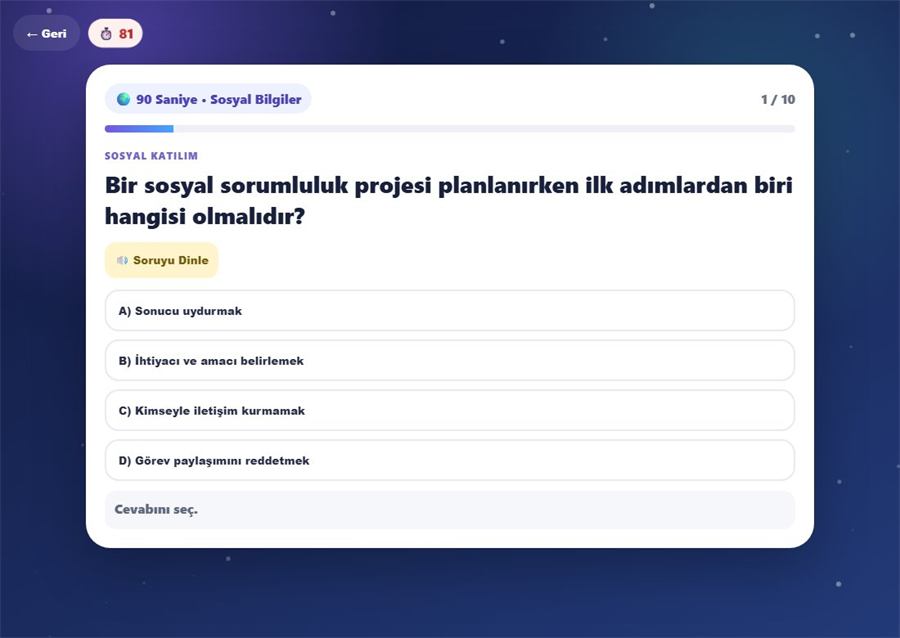The image size is (900, 638).
Task: Click the 1 / 10 question counter
Action: (778, 100)
